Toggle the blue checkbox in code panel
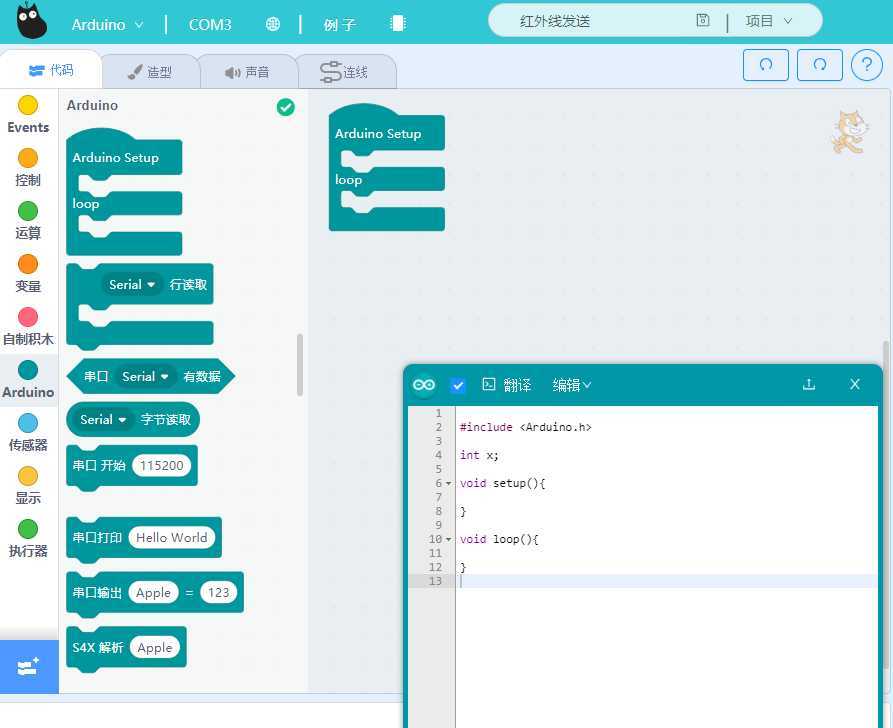The image size is (893, 728). (457, 386)
